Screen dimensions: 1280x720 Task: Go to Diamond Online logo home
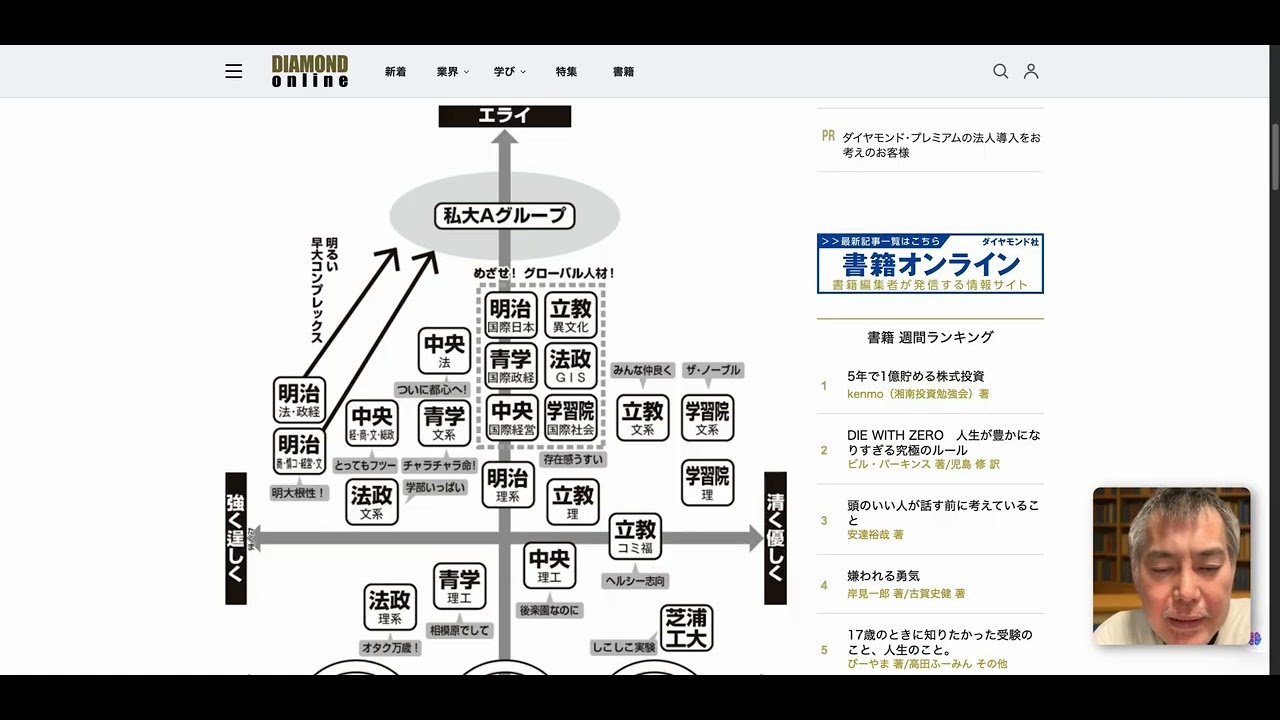pyautogui.click(x=310, y=71)
